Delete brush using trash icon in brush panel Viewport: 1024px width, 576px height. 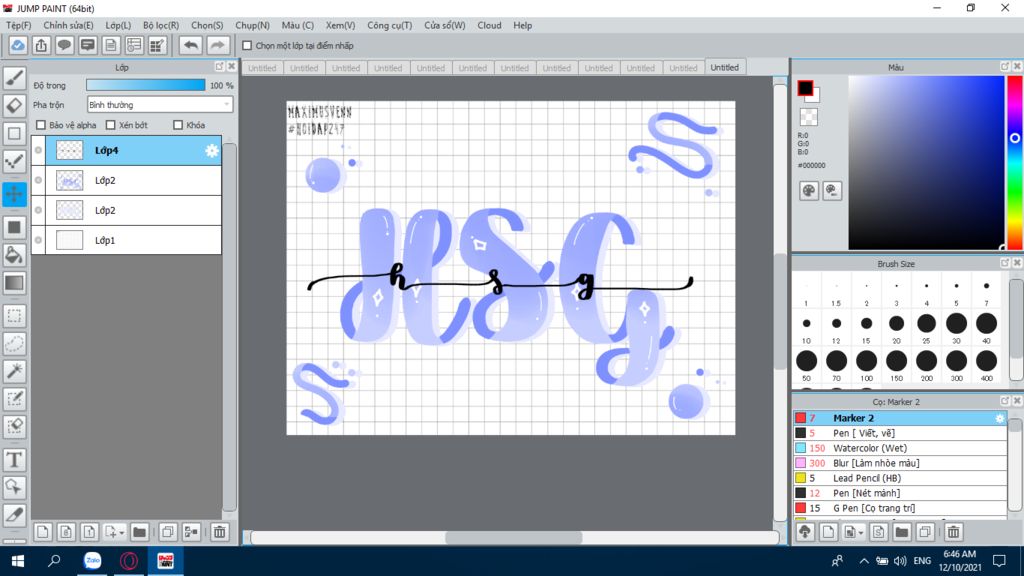(953, 532)
